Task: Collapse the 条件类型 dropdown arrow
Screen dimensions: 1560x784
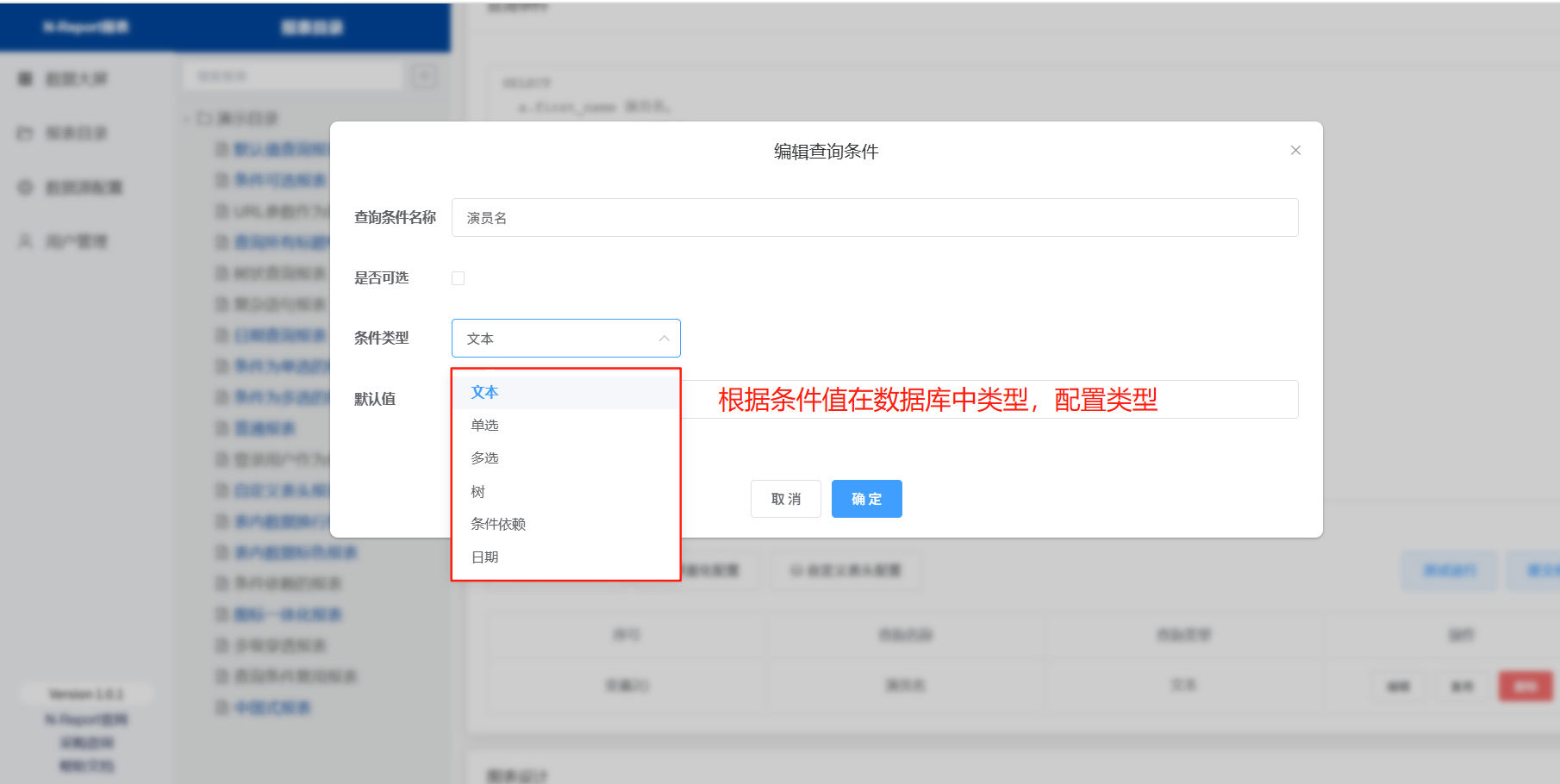Action: pos(664,339)
